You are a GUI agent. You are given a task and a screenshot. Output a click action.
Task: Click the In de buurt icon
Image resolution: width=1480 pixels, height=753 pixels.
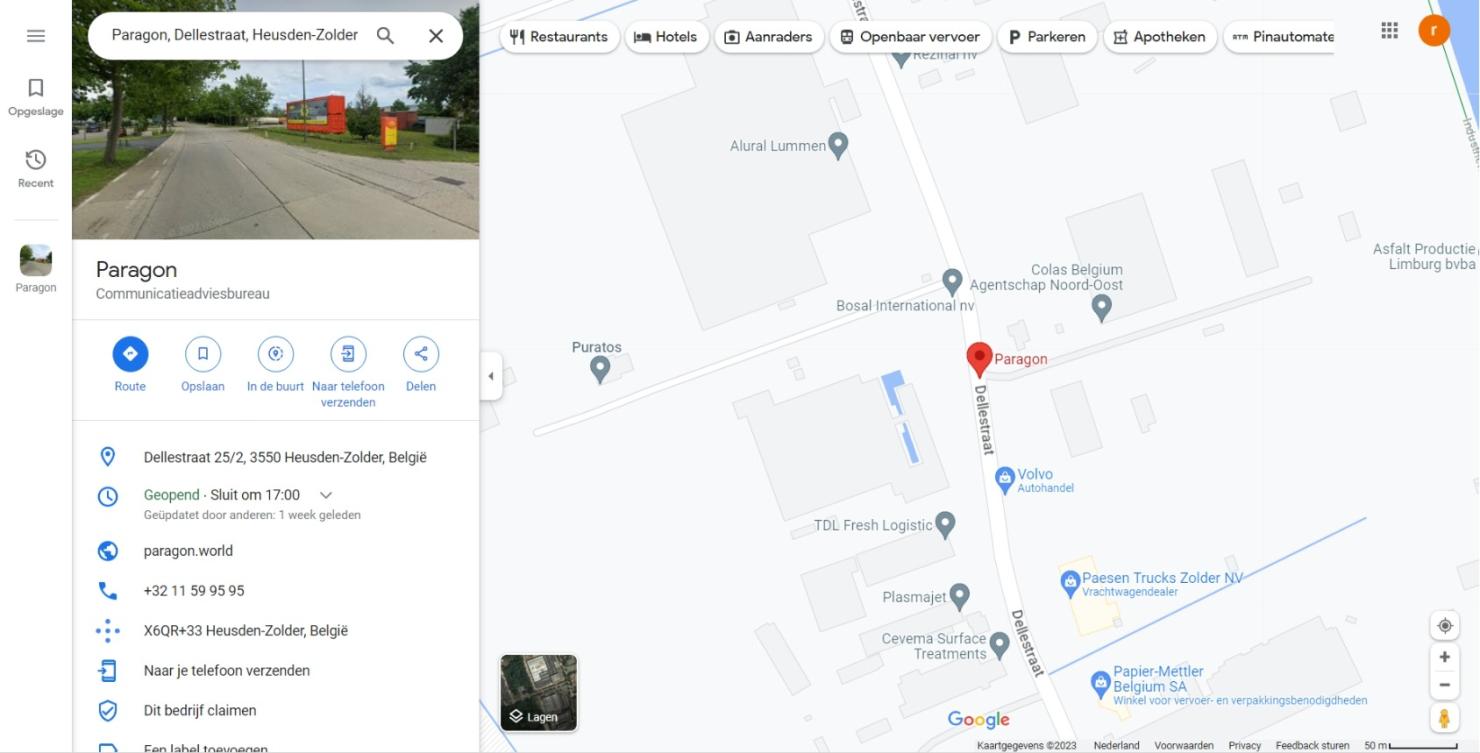click(276, 354)
